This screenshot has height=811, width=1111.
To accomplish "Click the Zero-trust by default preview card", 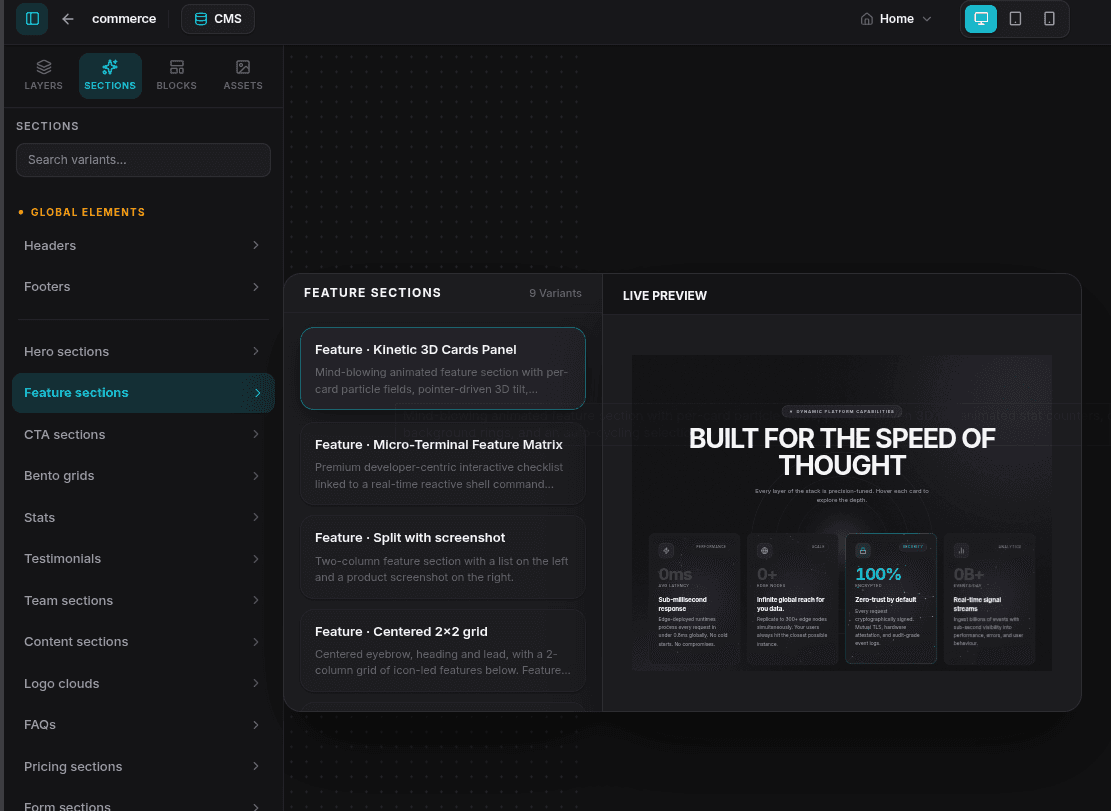I will pos(891,599).
